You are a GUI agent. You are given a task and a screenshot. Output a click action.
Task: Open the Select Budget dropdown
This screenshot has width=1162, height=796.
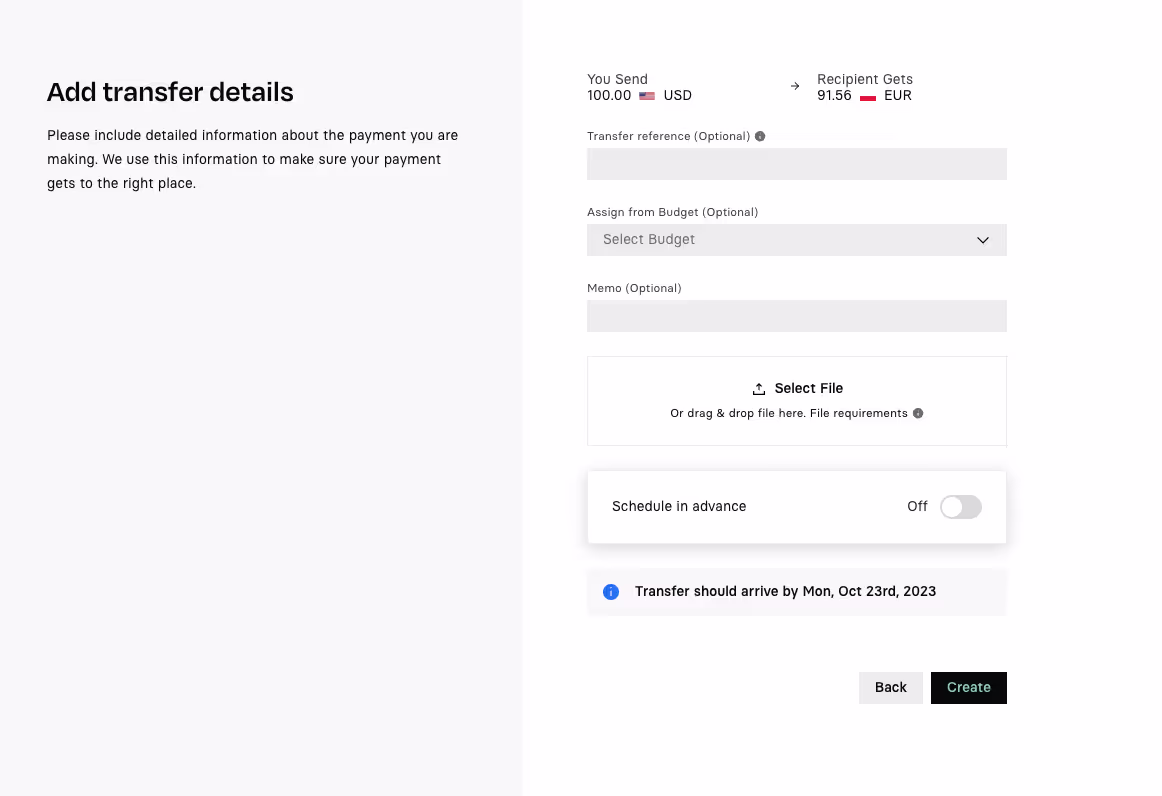coord(797,240)
